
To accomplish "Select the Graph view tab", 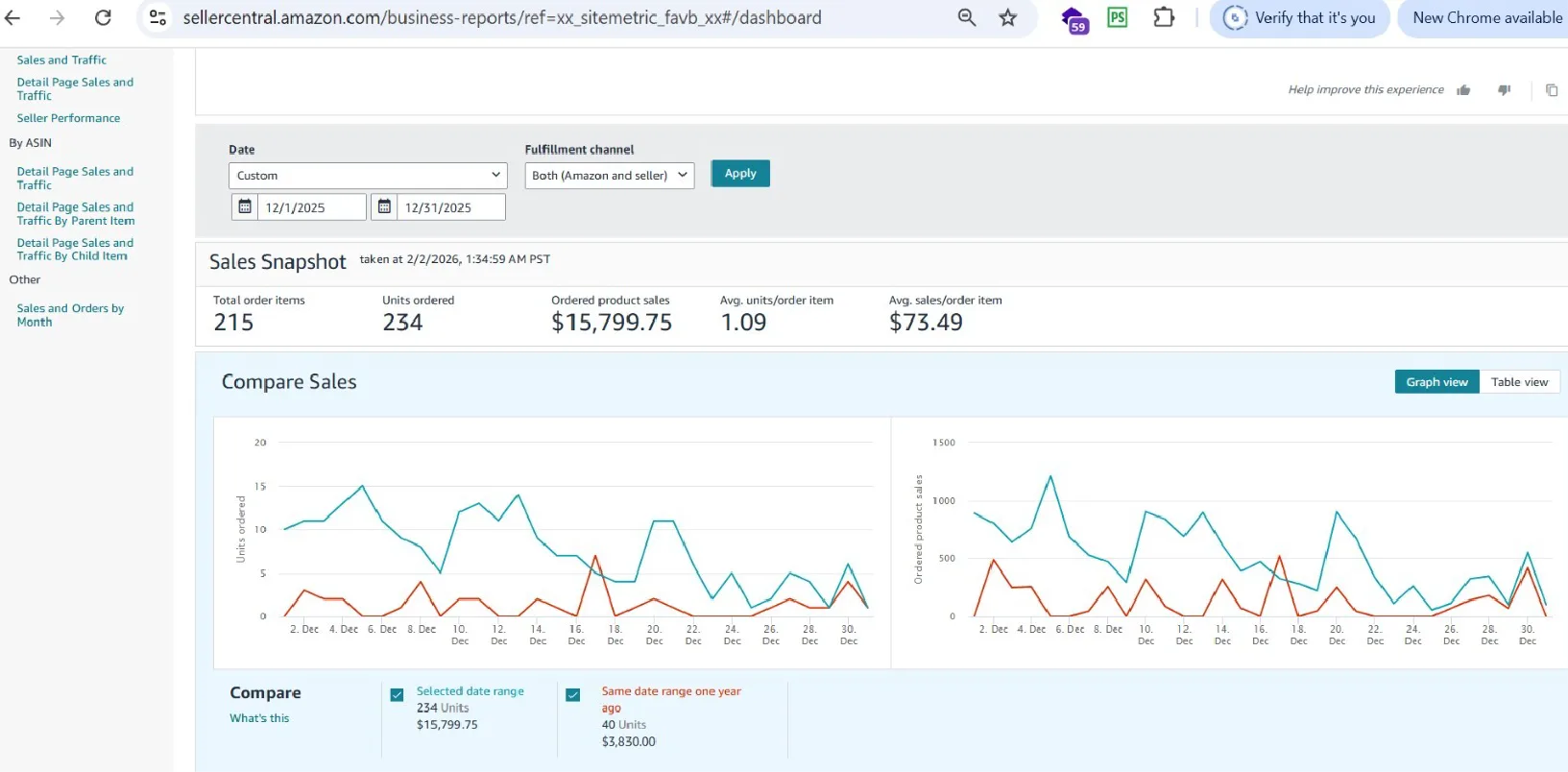I will point(1436,382).
